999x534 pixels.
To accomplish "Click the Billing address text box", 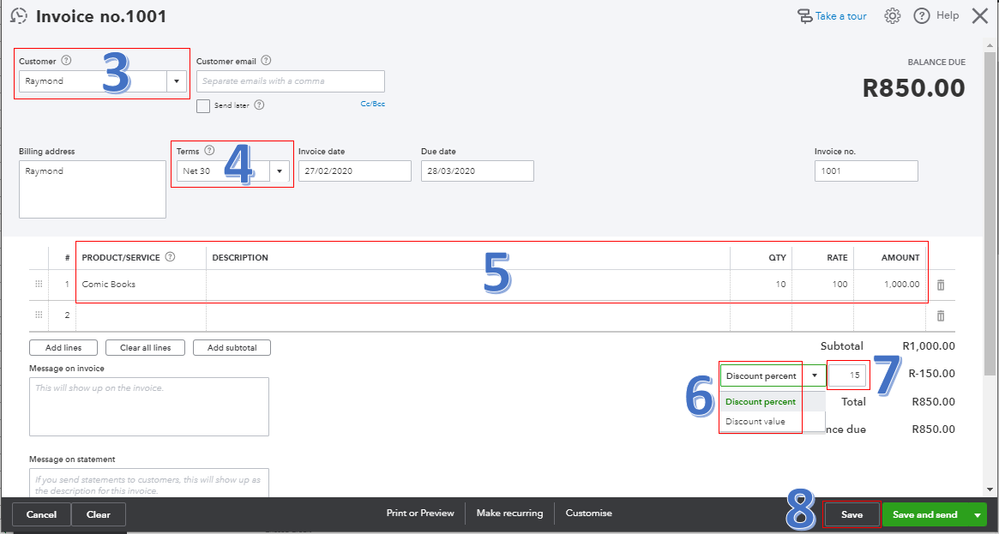I will (92, 189).
